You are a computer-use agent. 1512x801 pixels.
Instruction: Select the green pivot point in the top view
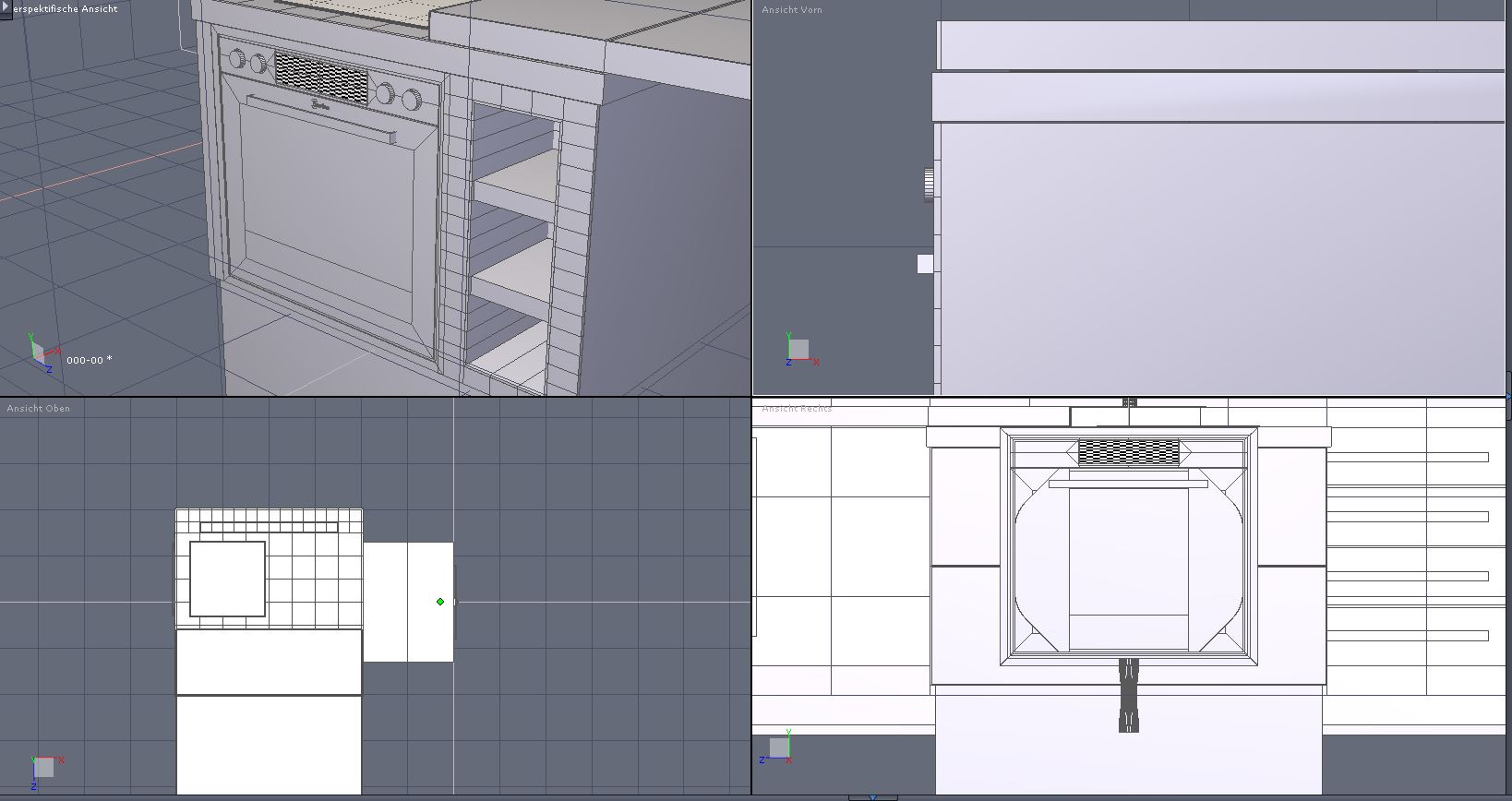tap(440, 602)
